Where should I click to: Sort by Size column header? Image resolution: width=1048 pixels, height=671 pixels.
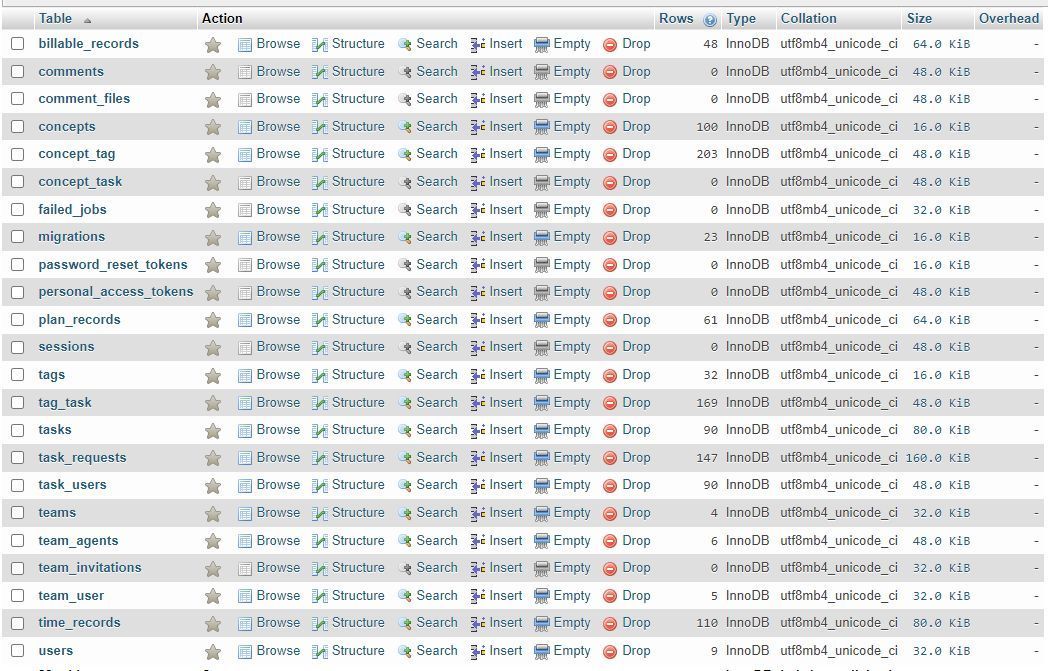point(919,18)
